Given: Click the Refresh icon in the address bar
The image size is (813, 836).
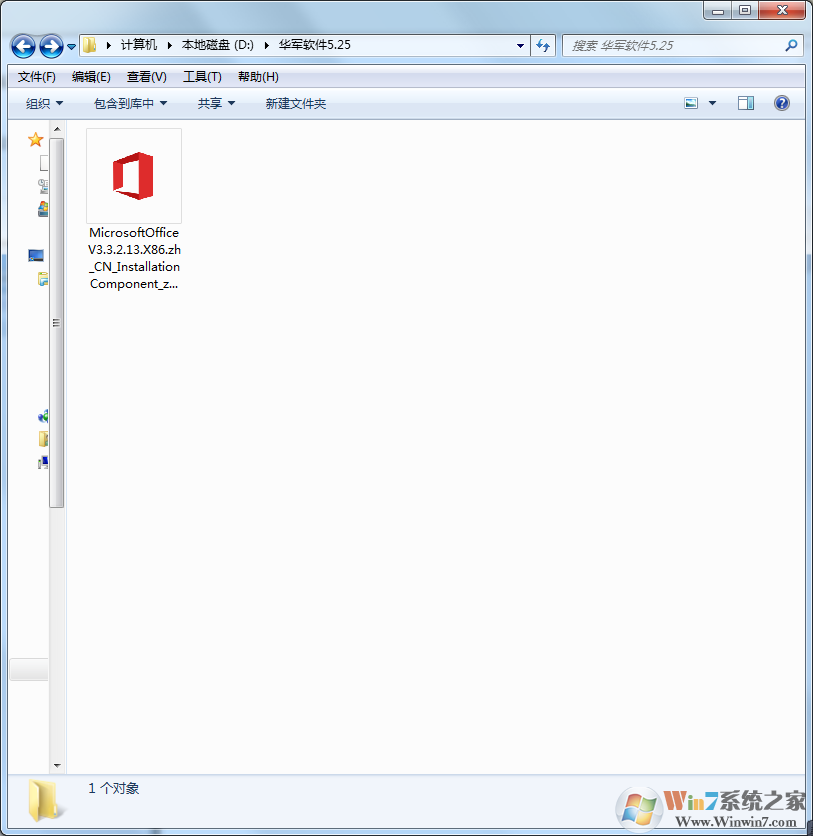Looking at the screenshot, I should 542,45.
